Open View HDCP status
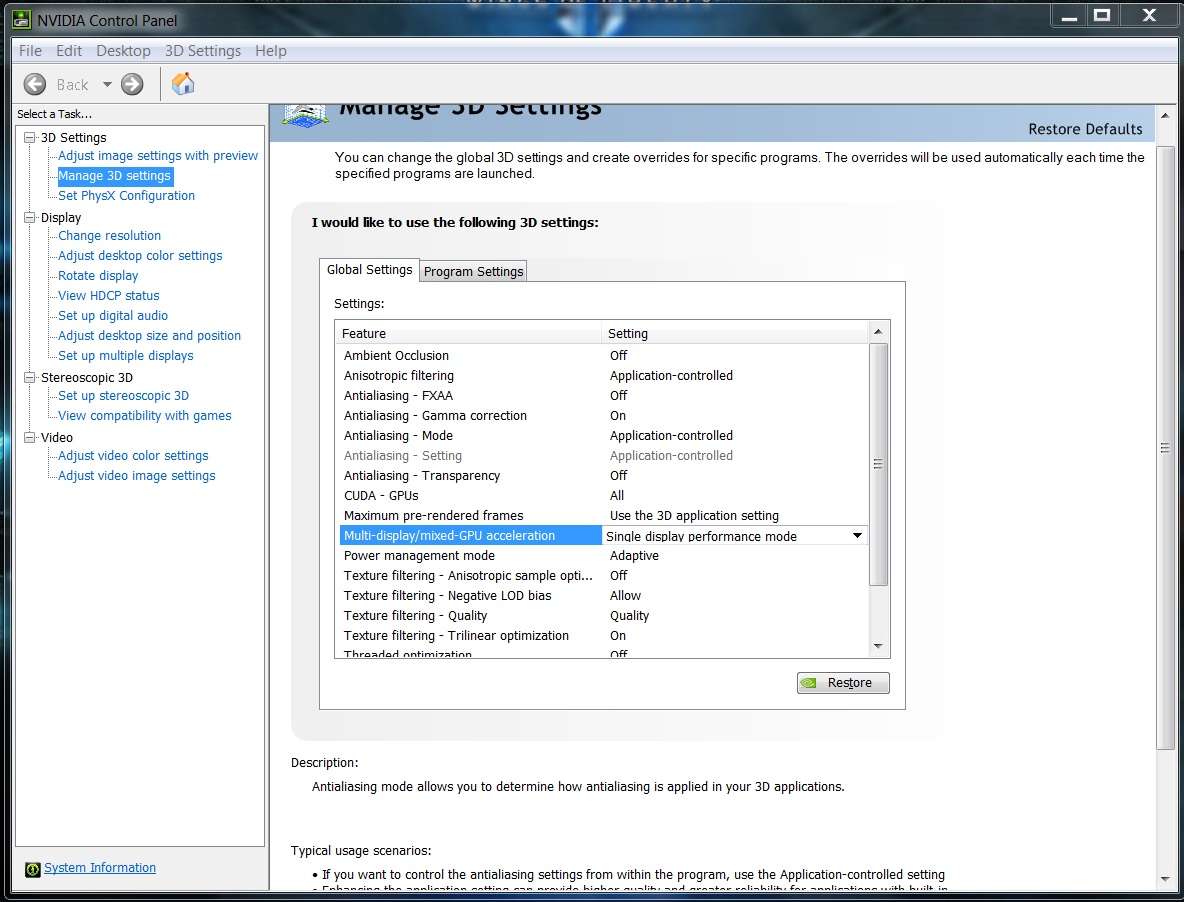The height and width of the screenshot is (902, 1184). pyautogui.click(x=109, y=296)
